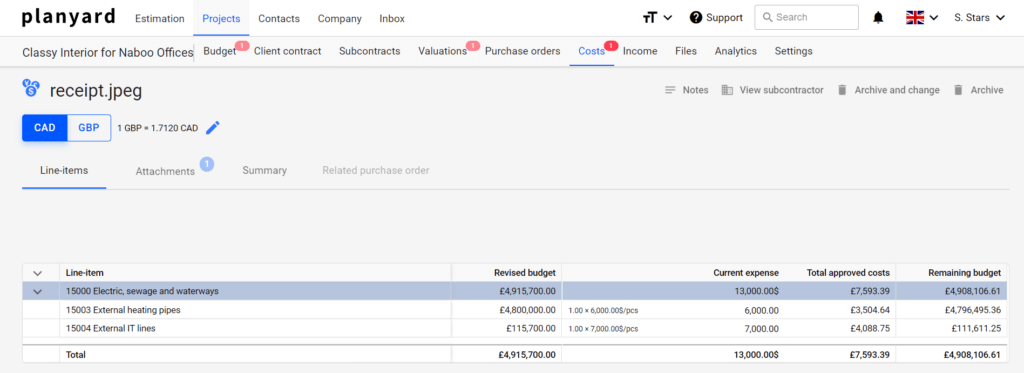This screenshot has height=373, width=1024.
Task: Click the View subcontractor building icon
Action: click(x=727, y=90)
